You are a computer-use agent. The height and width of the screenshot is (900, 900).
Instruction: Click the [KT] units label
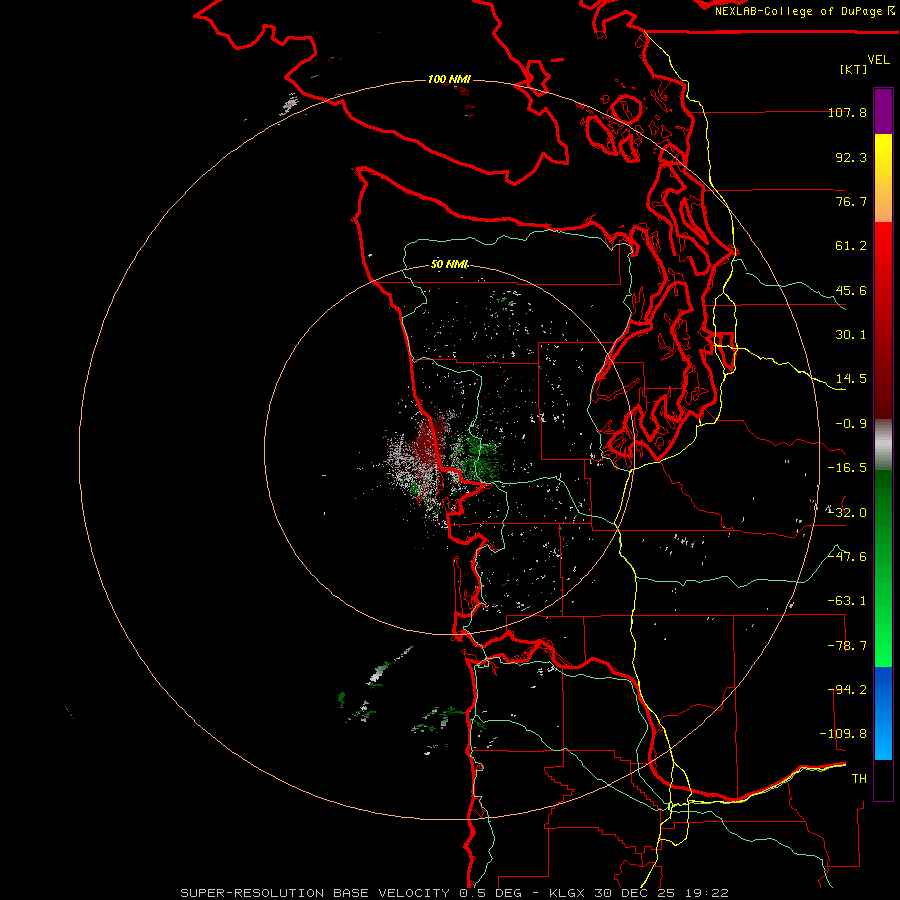tap(854, 69)
